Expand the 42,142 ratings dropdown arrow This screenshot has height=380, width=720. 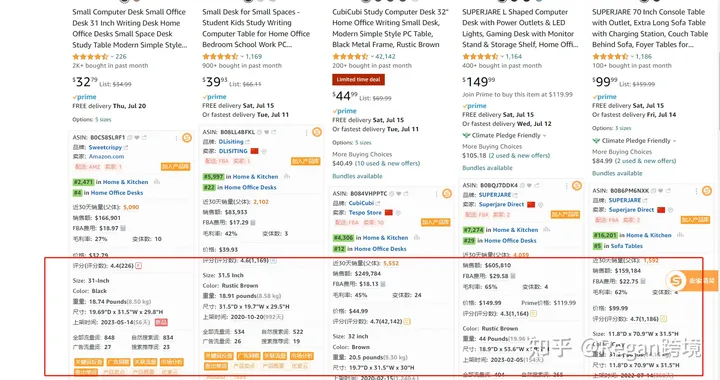(x=372, y=56)
